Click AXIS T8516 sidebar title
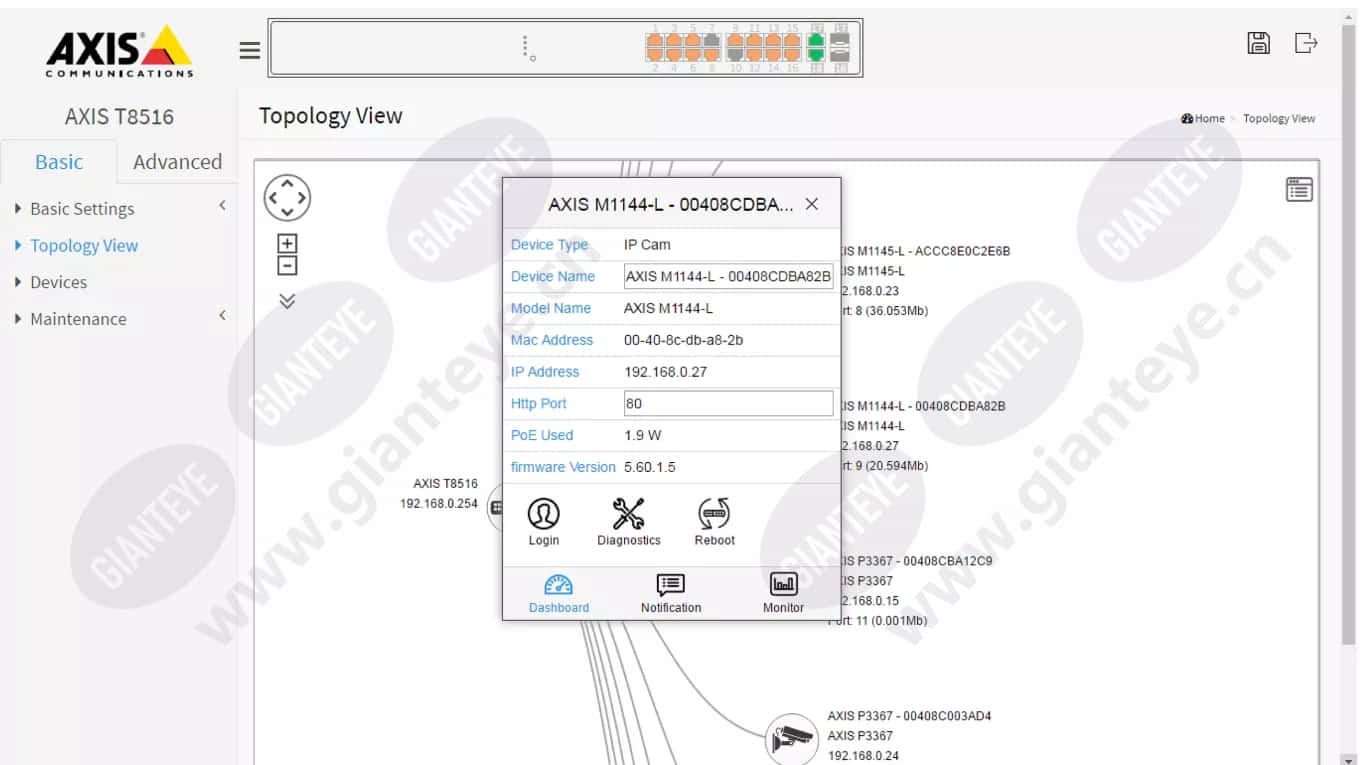The image size is (1360, 765). (119, 117)
